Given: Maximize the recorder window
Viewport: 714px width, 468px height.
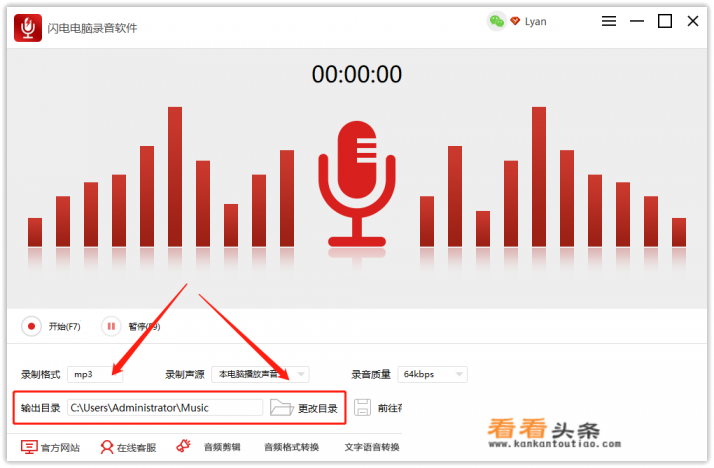Looking at the screenshot, I should click(x=665, y=21).
